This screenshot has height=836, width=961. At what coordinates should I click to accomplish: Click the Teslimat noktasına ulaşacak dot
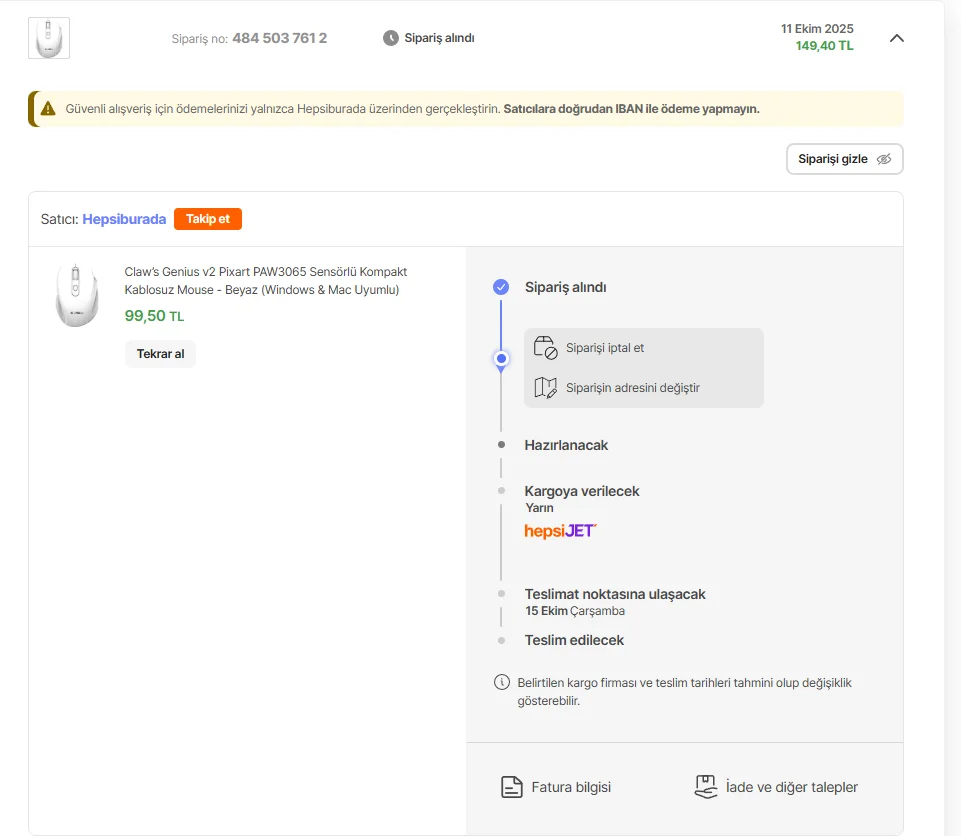[501, 593]
